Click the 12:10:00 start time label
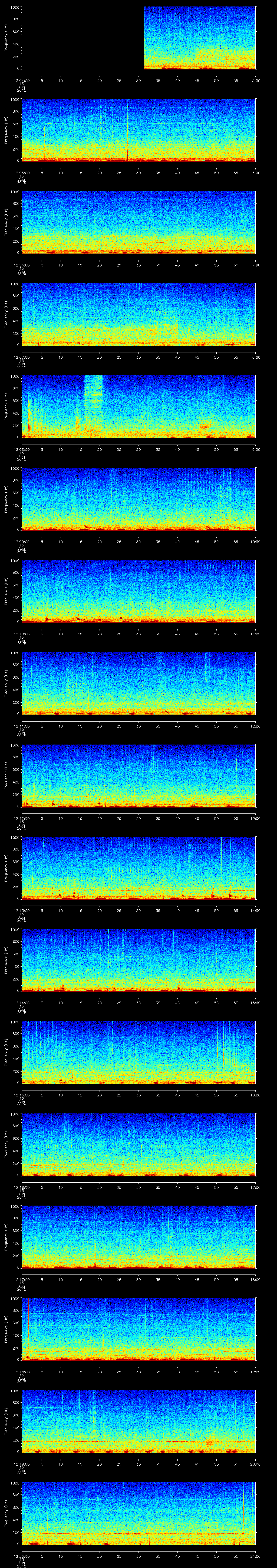Image resolution: width=277 pixels, height=1568 pixels. click(x=21, y=634)
